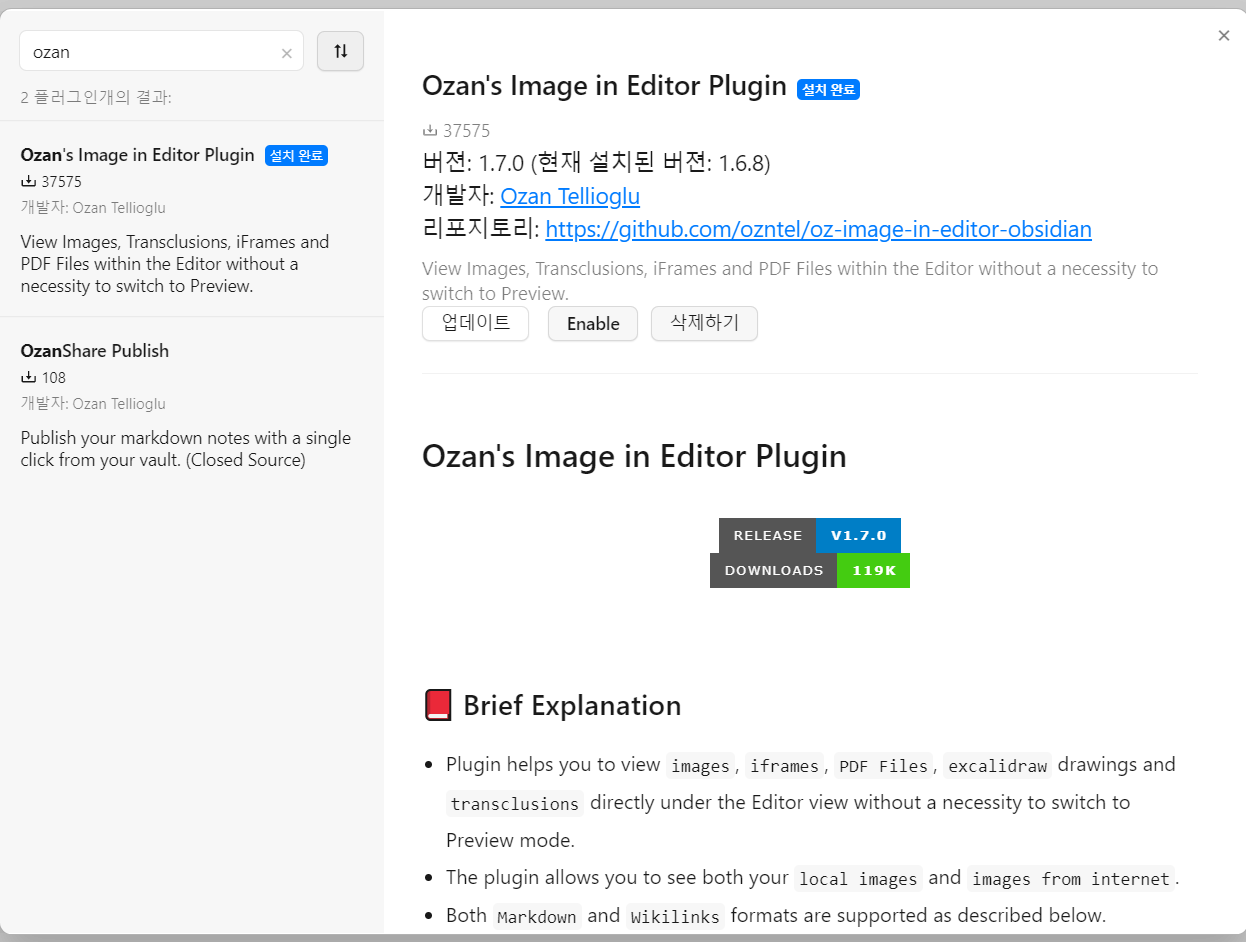Click the plugin search input field
This screenshot has height=942, width=1246.
(x=161, y=51)
